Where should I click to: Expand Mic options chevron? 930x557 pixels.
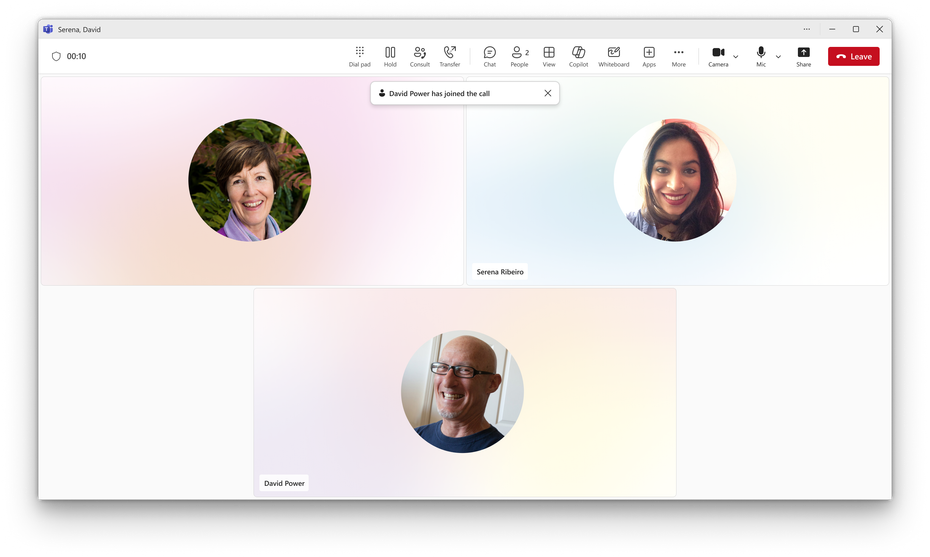[778, 57]
